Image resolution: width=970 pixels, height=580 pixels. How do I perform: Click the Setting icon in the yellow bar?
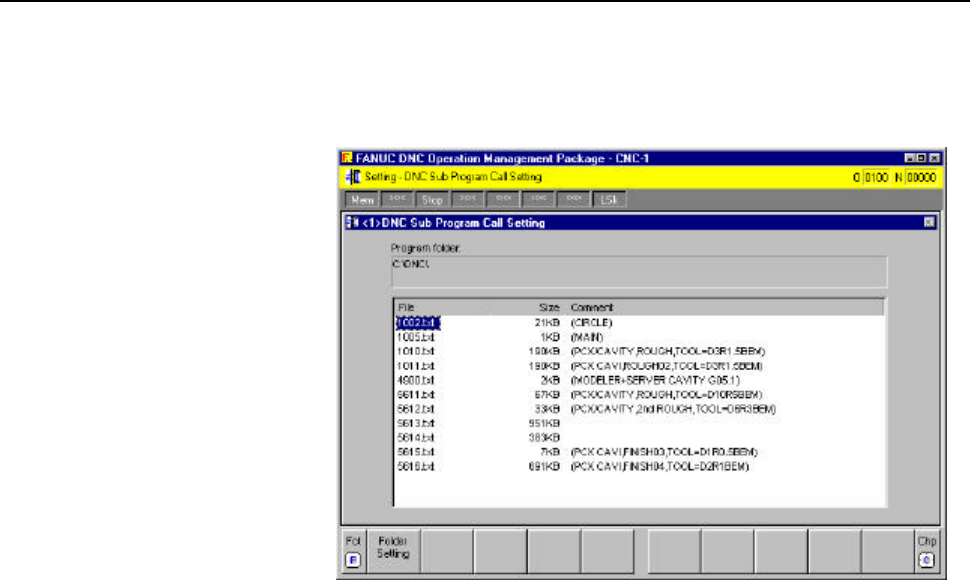pyautogui.click(x=353, y=177)
